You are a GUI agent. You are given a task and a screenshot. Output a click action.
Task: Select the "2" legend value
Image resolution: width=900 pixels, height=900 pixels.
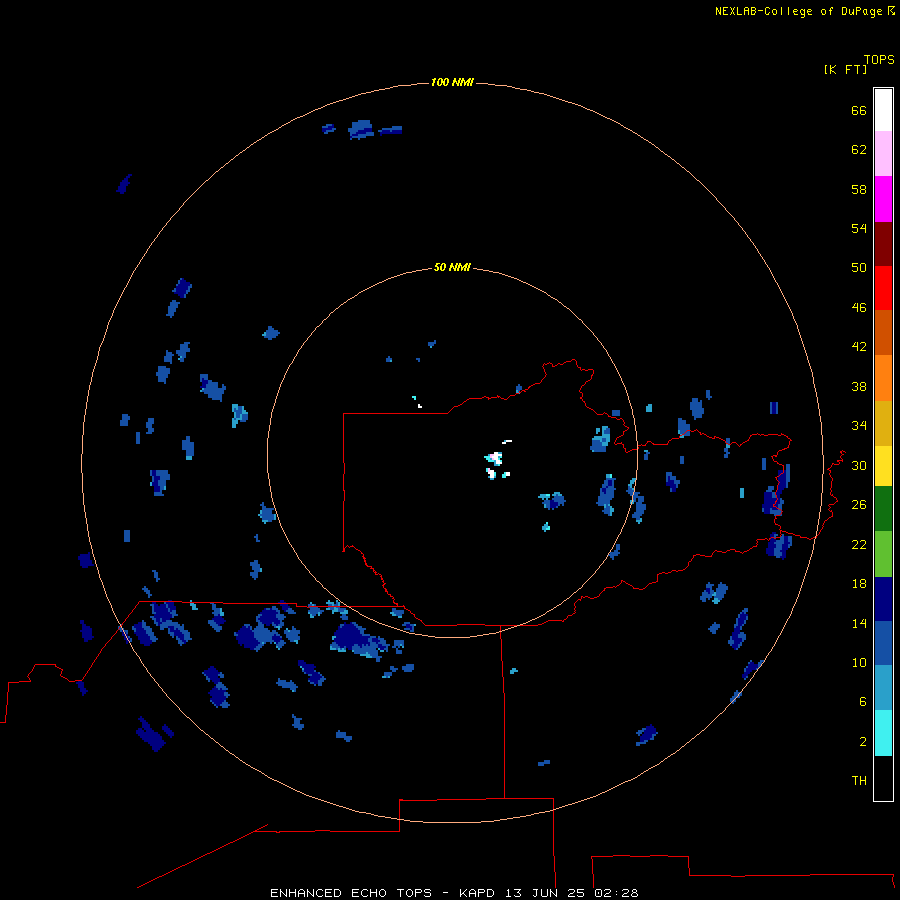tap(862, 742)
